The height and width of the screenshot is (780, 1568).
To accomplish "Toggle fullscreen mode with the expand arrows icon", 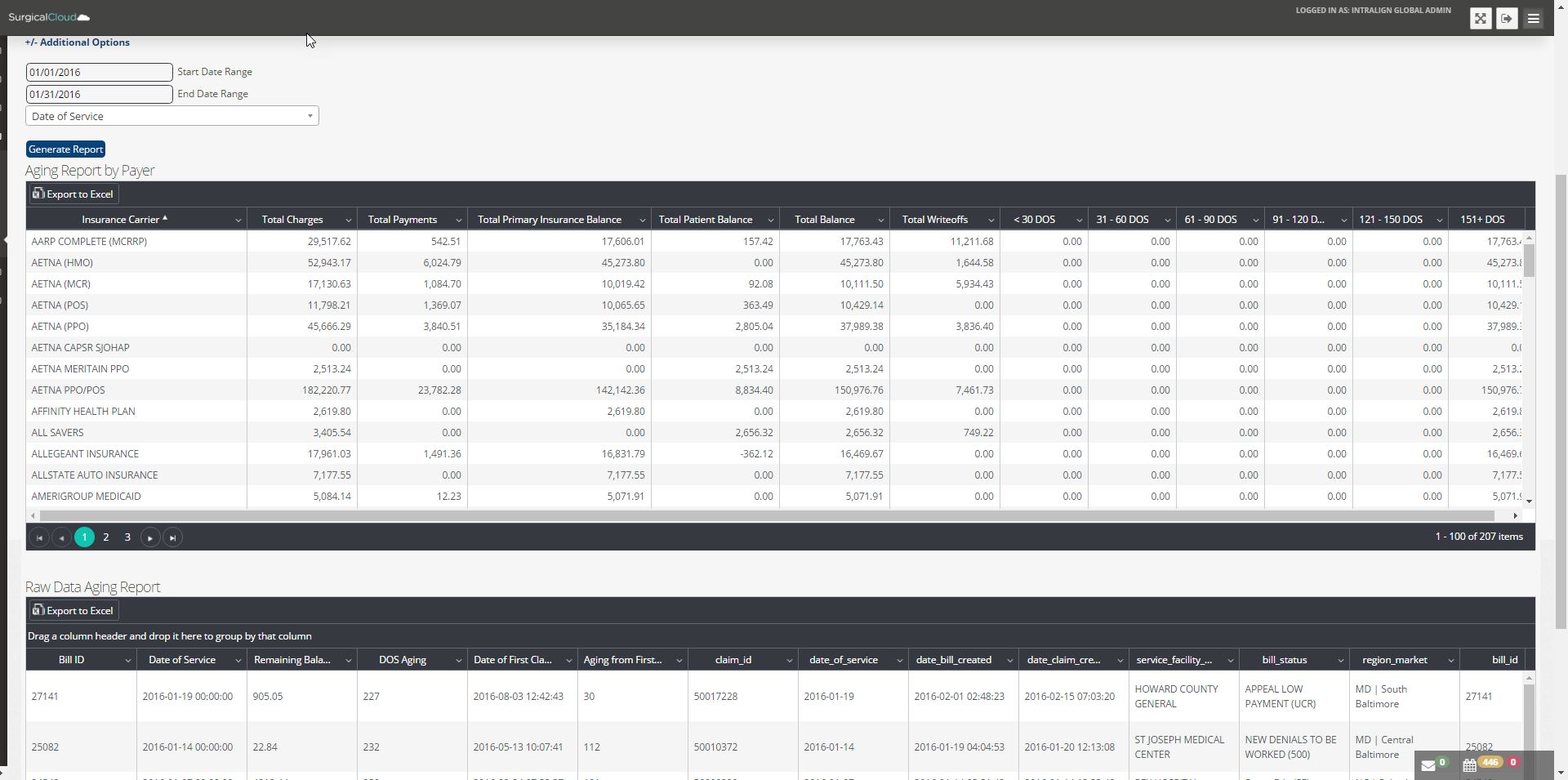I will [x=1481, y=18].
